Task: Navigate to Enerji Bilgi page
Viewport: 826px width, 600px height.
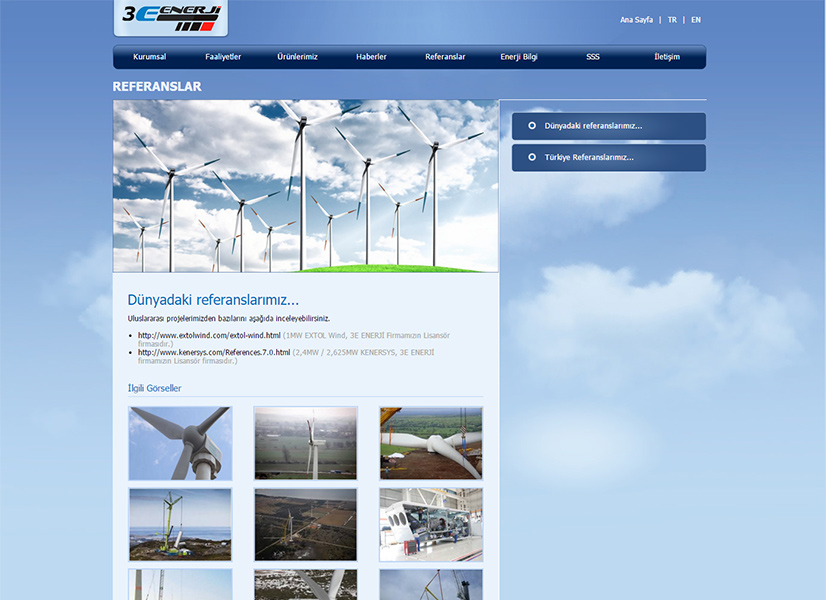Action: click(519, 57)
